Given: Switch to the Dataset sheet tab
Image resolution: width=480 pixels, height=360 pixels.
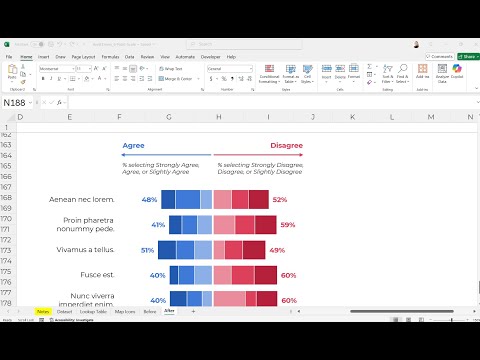Looking at the screenshot, I should (x=64, y=312).
